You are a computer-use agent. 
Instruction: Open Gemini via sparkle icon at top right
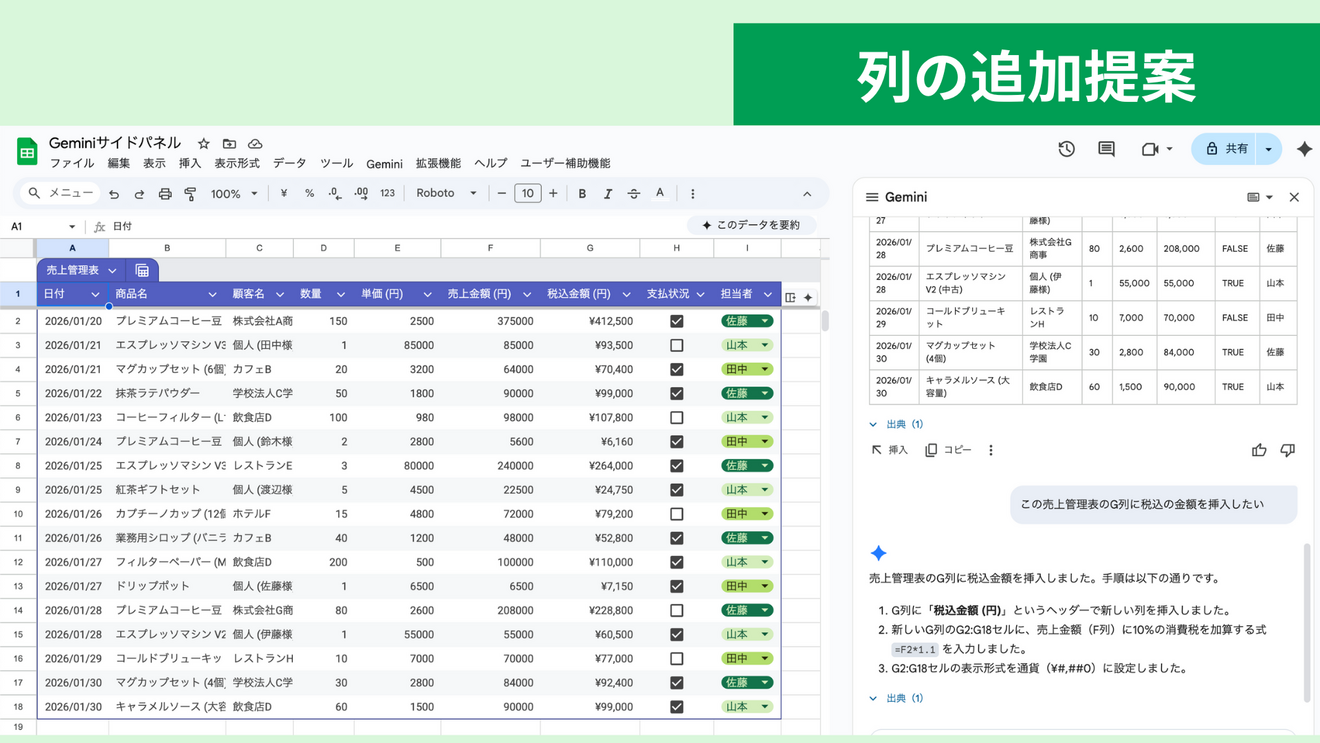pos(1304,149)
